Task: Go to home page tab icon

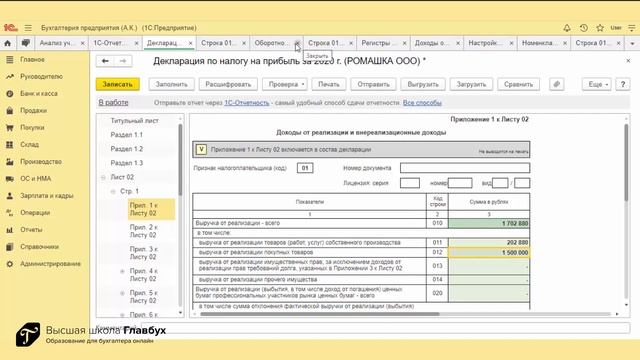Action: 8,43
